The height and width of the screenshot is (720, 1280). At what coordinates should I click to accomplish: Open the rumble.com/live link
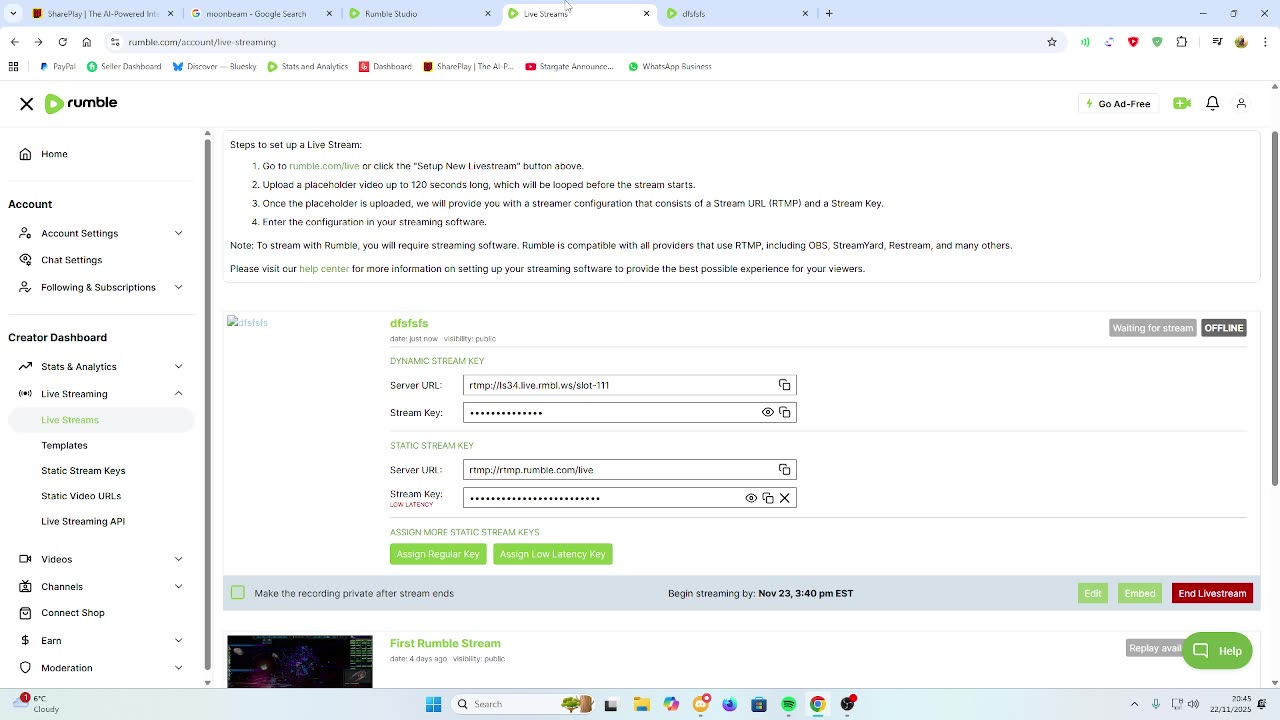[x=324, y=166]
